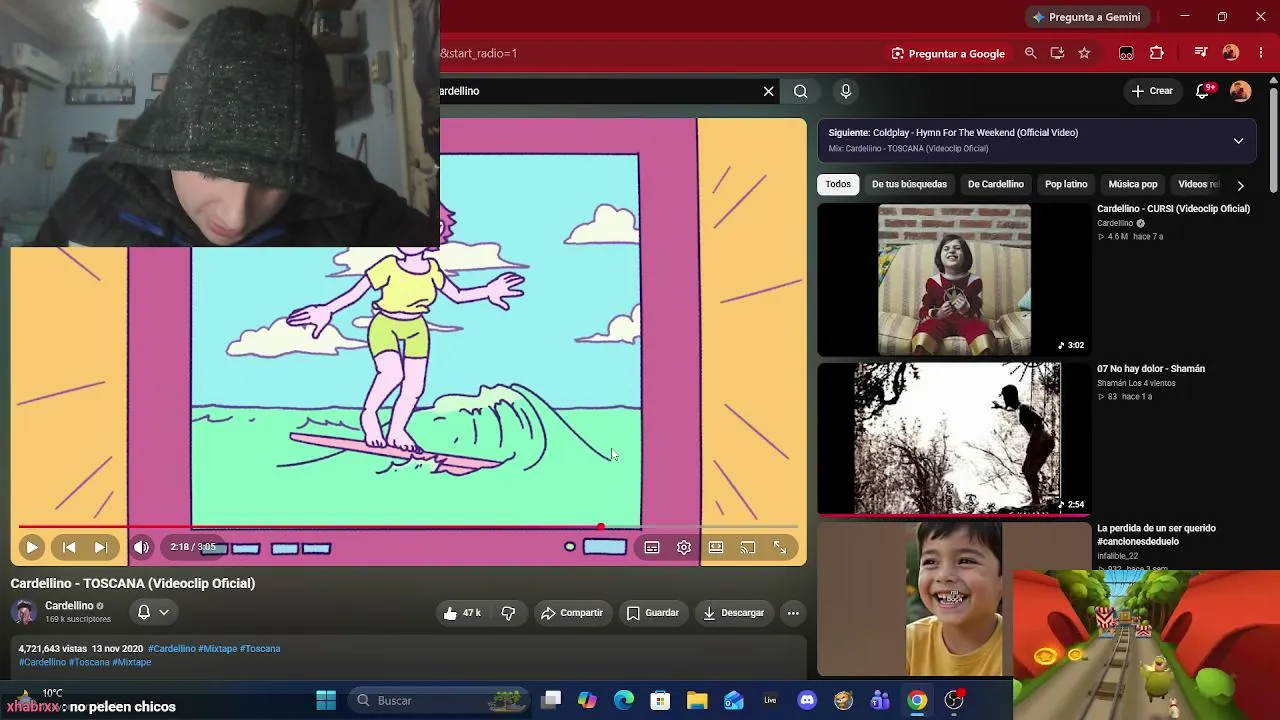Open Task View on the taskbar
The width and height of the screenshot is (1280, 720).
tap(551, 700)
